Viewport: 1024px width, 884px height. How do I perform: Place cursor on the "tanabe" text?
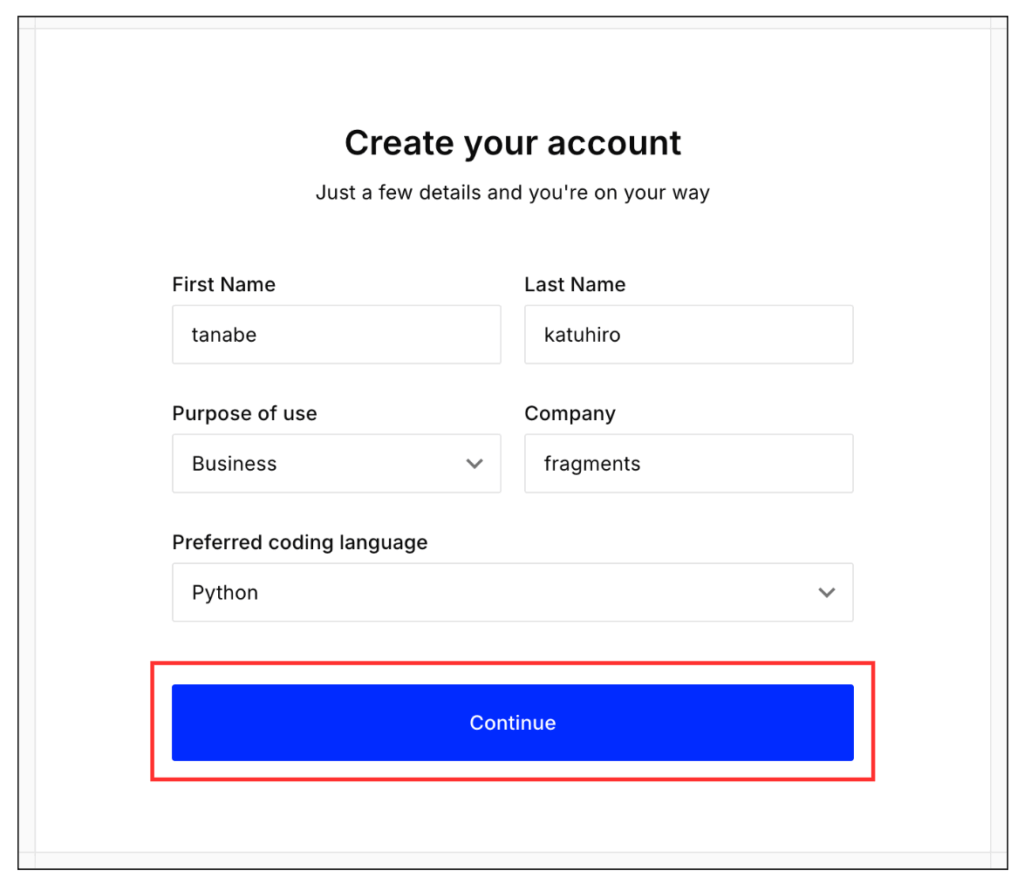(224, 335)
